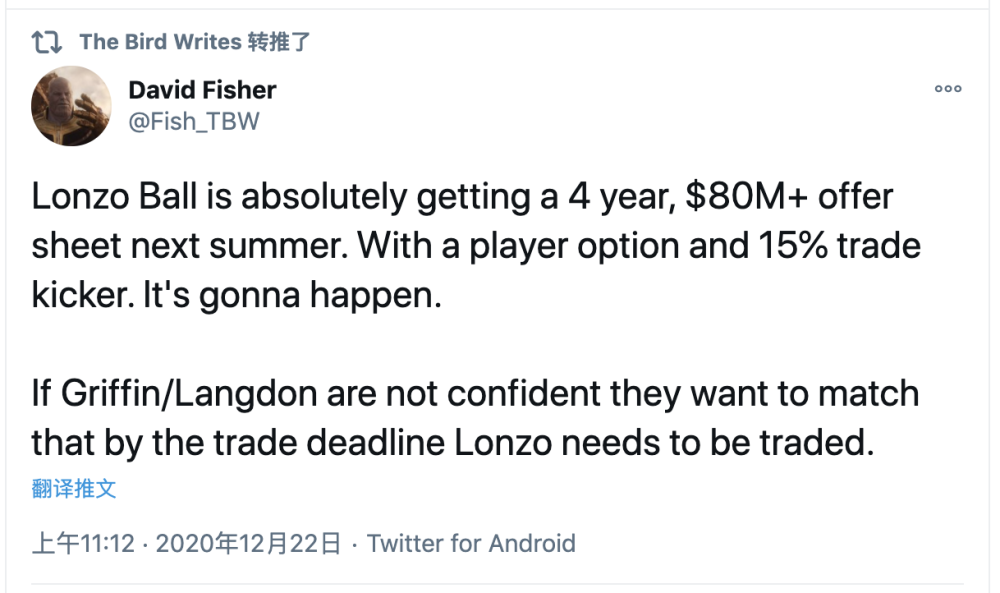Open the Twitter for Android source link

(x=471, y=544)
